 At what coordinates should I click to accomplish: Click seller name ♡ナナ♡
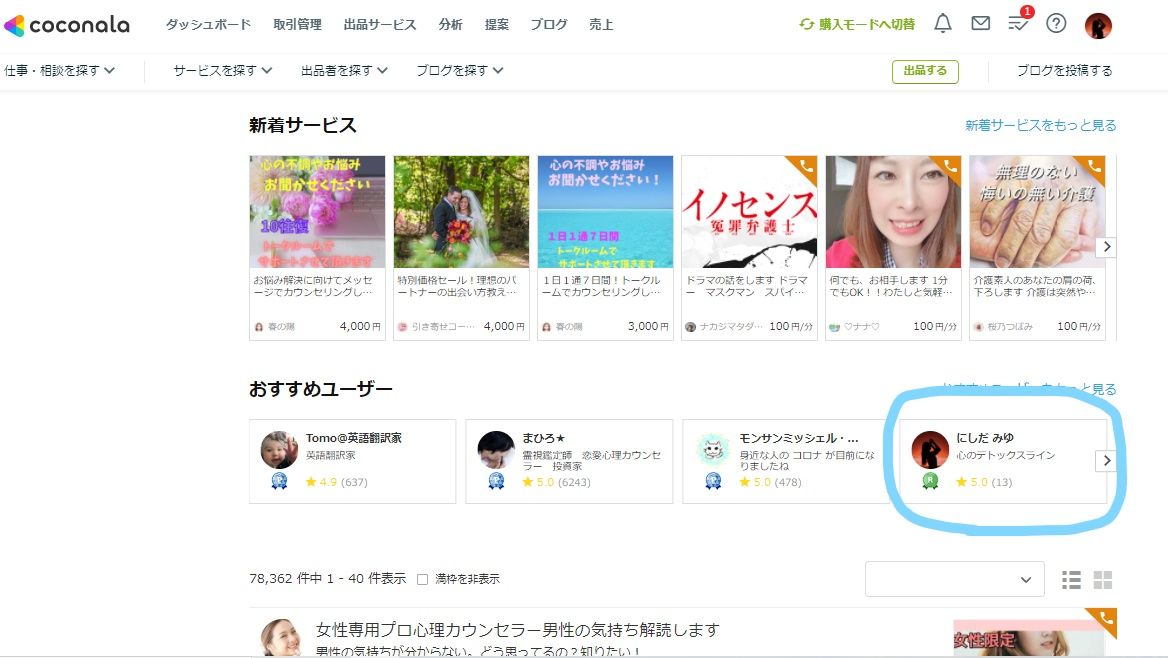pyautogui.click(x=861, y=326)
